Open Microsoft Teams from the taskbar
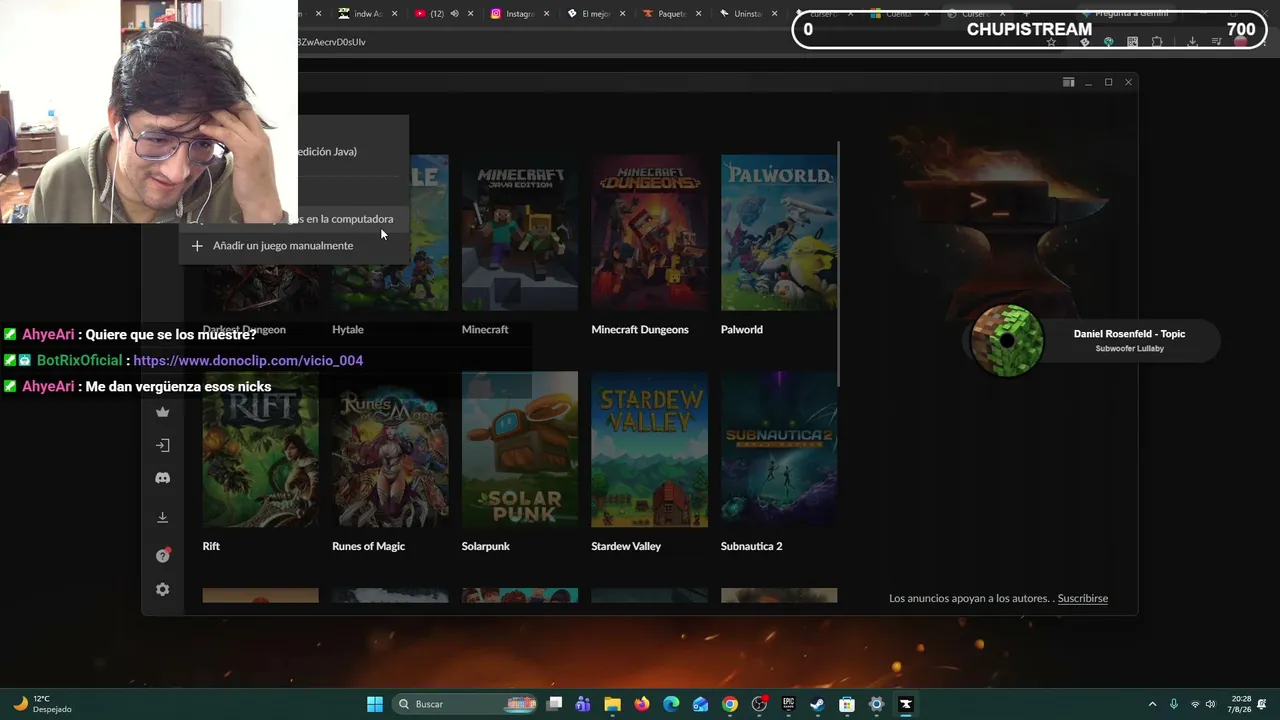 click(583, 704)
